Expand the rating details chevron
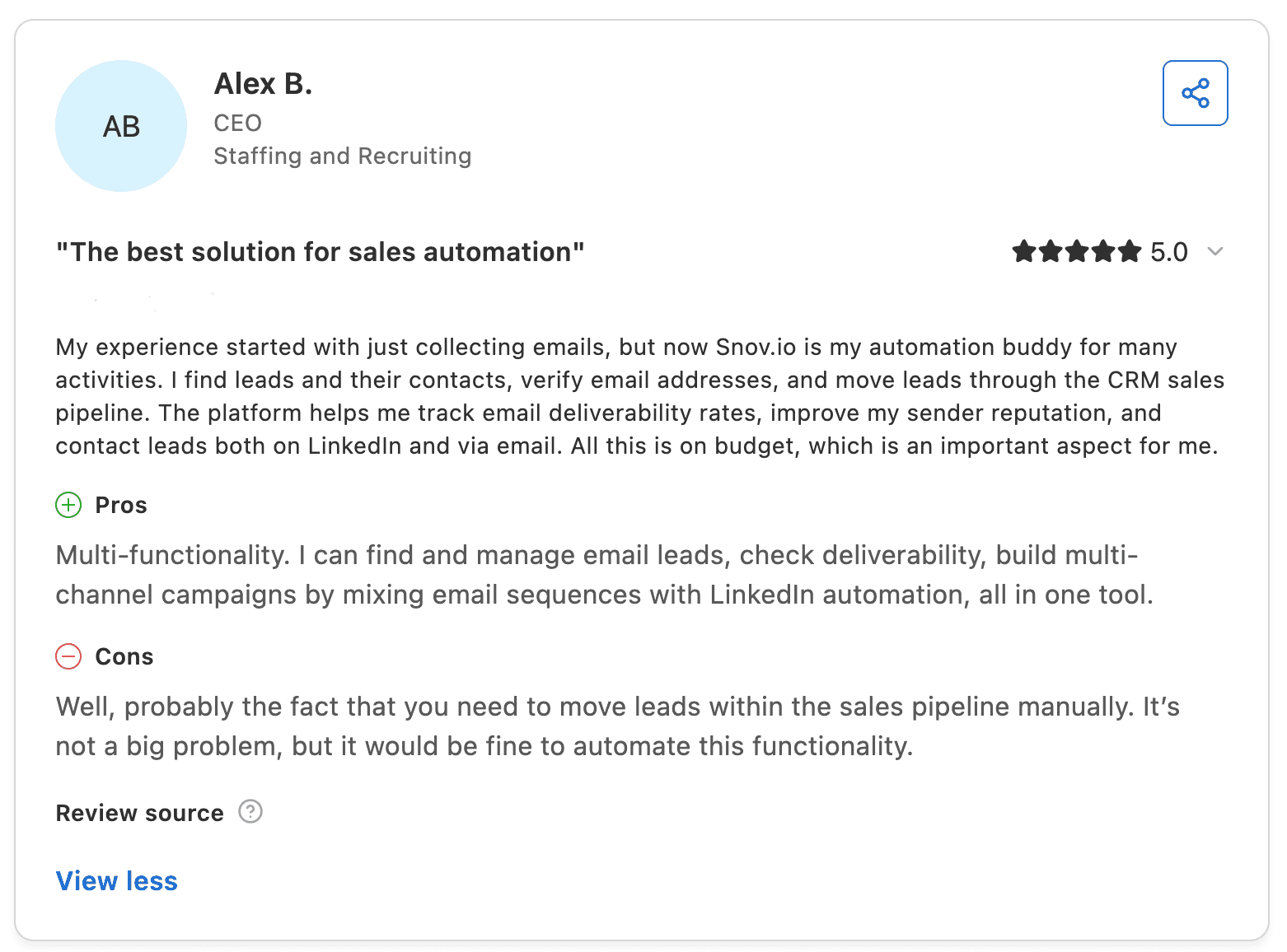 tap(1214, 251)
